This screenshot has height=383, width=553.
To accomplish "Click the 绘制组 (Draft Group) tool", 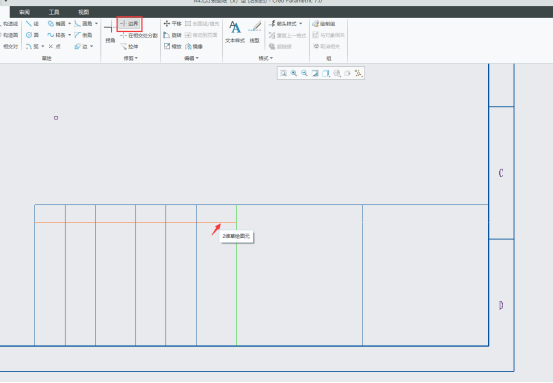I will [324, 24].
